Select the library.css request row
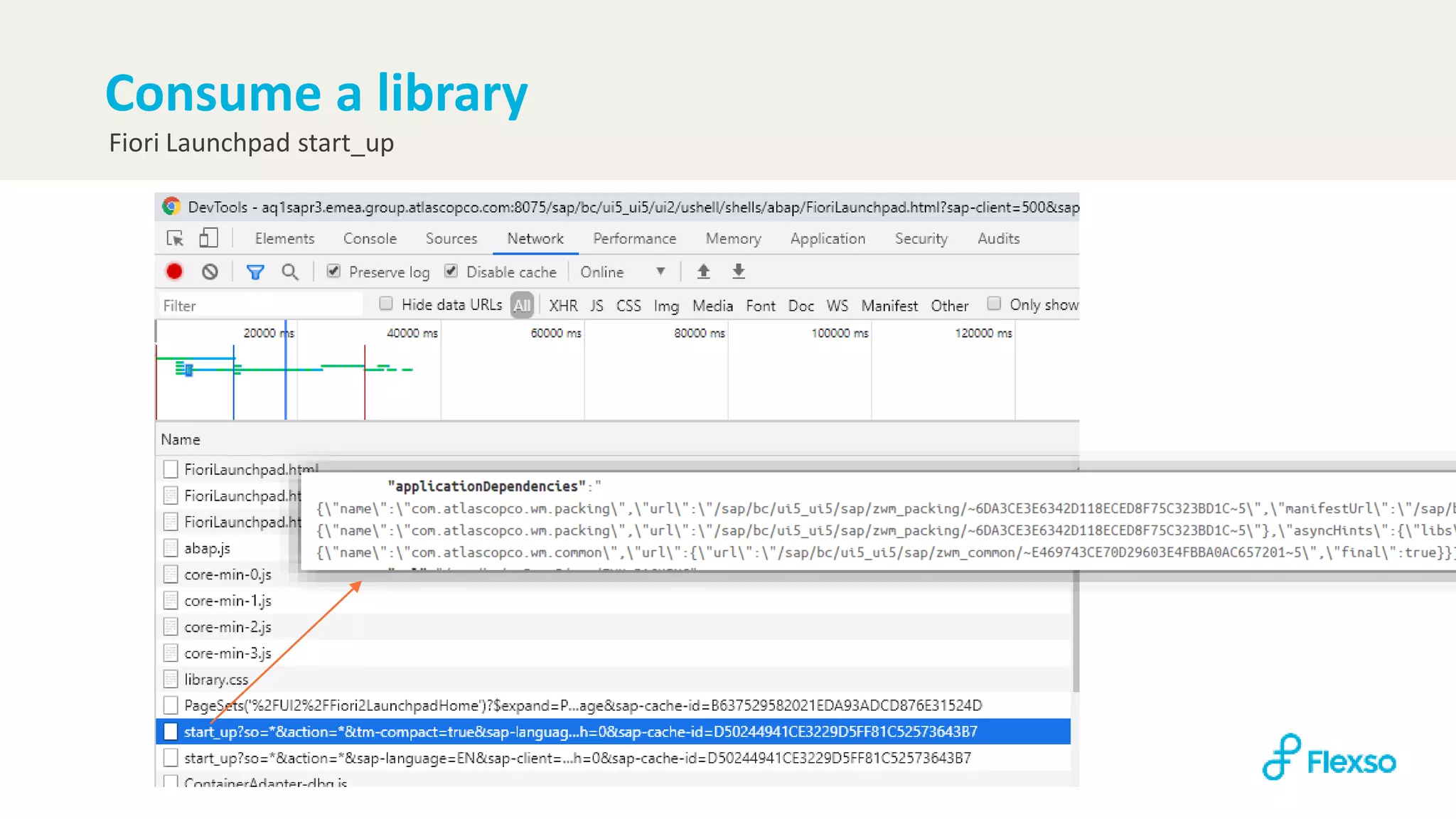Image resolution: width=1456 pixels, height=819 pixels. tap(613, 679)
